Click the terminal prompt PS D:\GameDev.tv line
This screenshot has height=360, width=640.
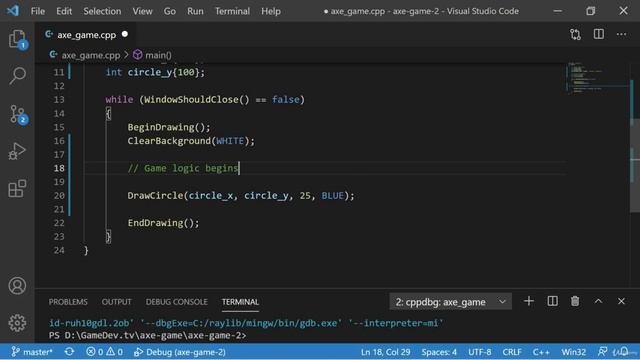(147, 336)
